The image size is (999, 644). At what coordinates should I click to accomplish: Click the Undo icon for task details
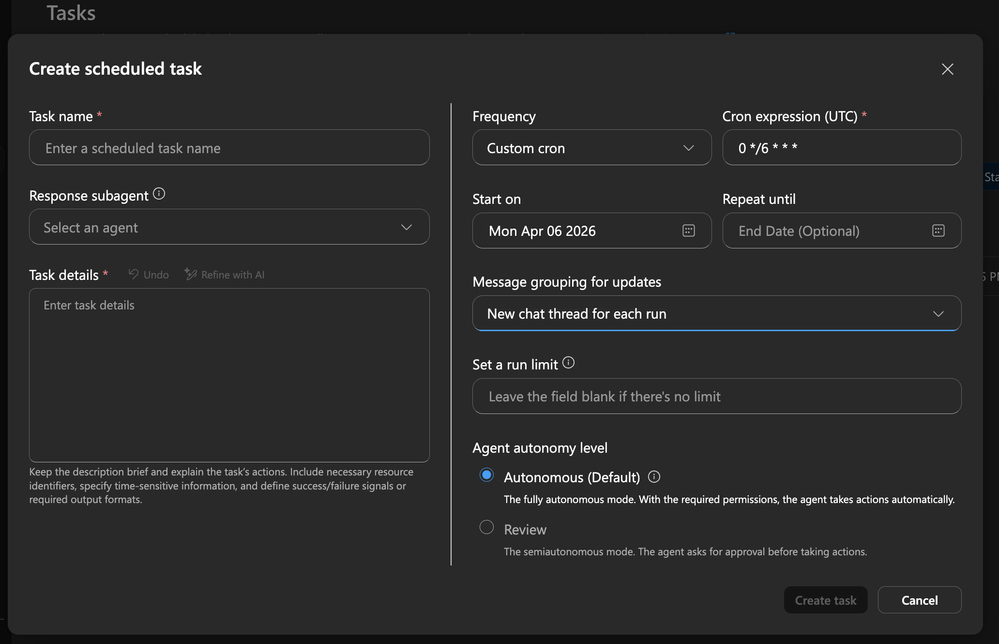[x=134, y=274]
